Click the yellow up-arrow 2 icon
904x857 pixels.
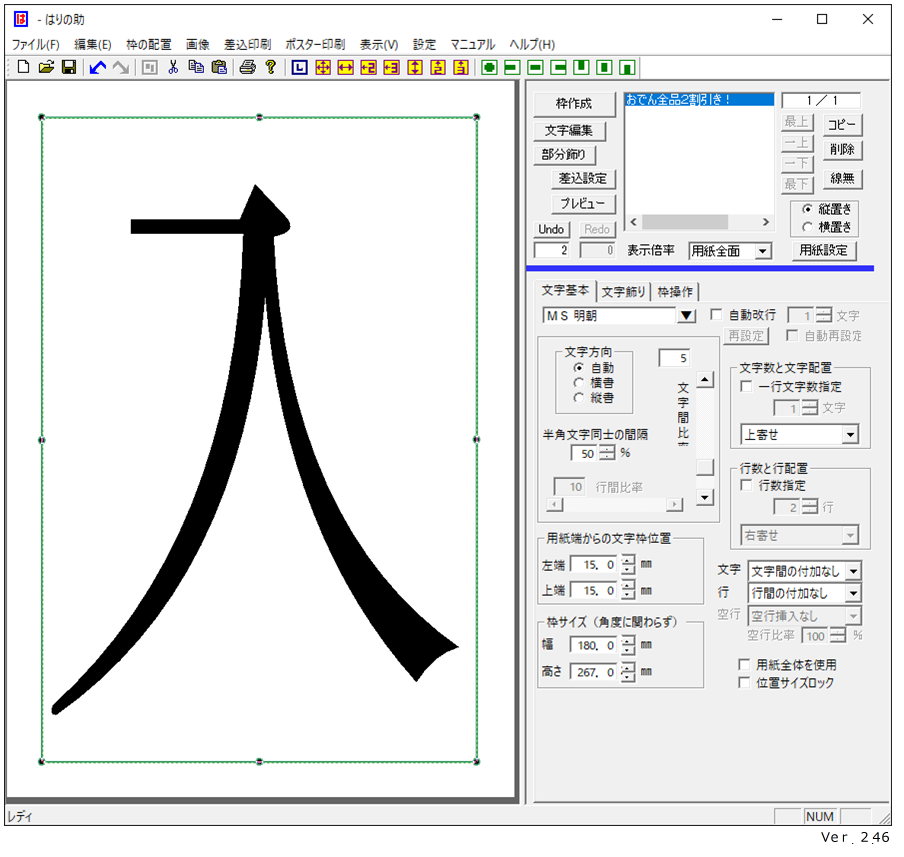(438, 67)
